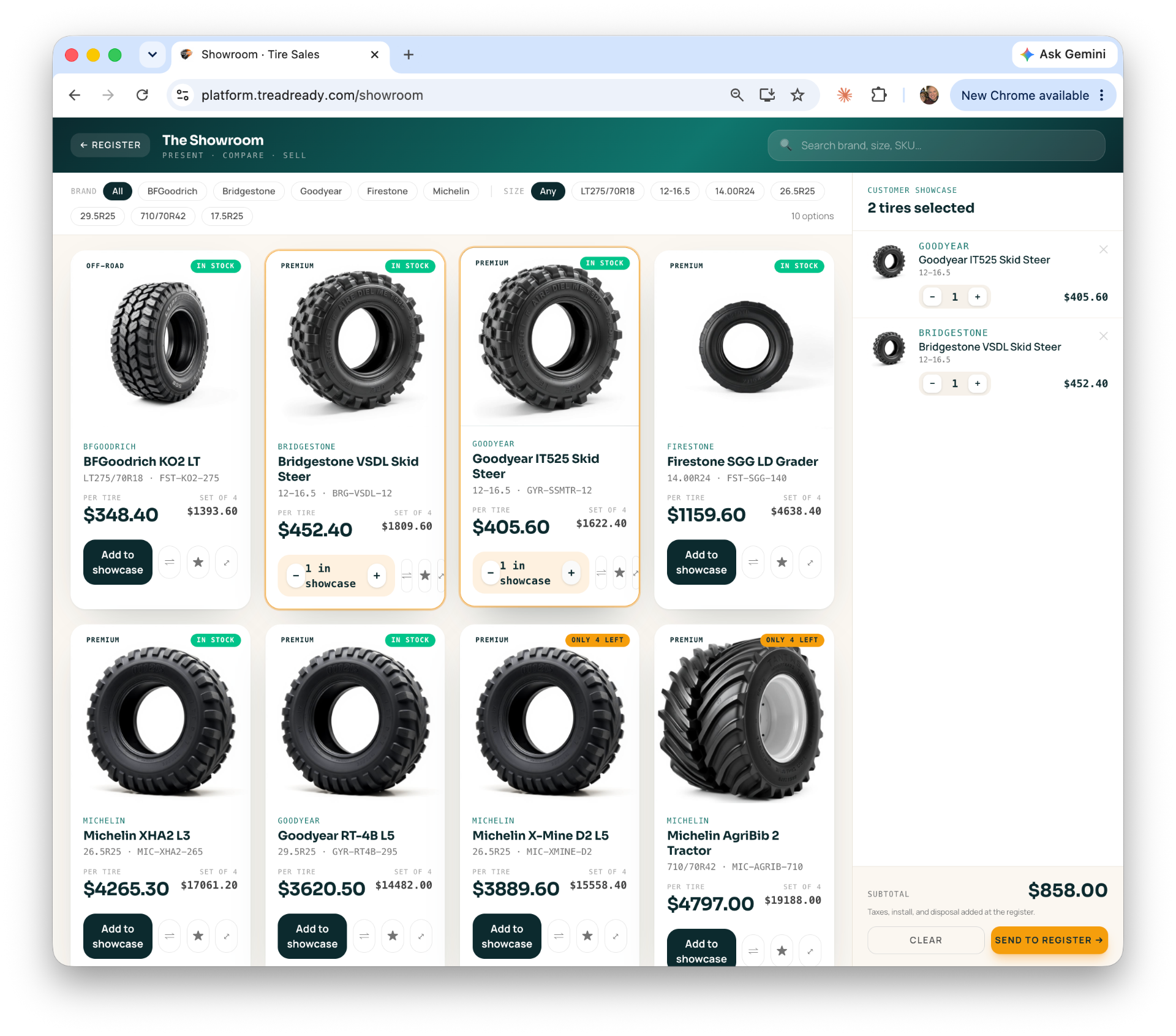The width and height of the screenshot is (1176, 1036).
Task: Click compare icon on Michelin X-Mine D2 L5 card
Action: point(559,936)
